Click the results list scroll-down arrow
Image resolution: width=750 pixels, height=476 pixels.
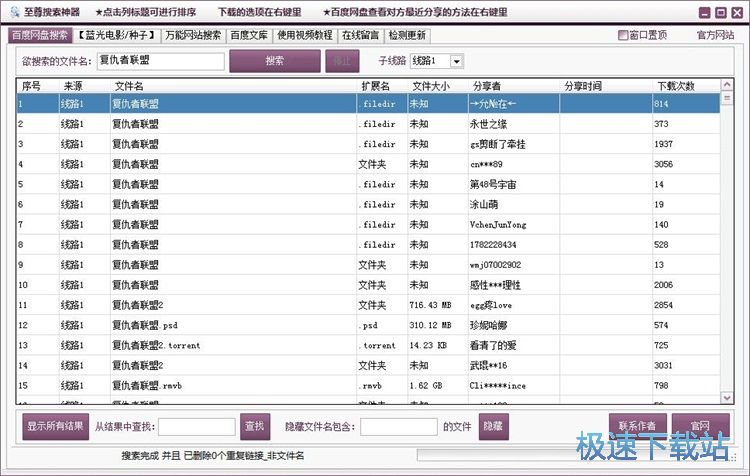coord(727,398)
